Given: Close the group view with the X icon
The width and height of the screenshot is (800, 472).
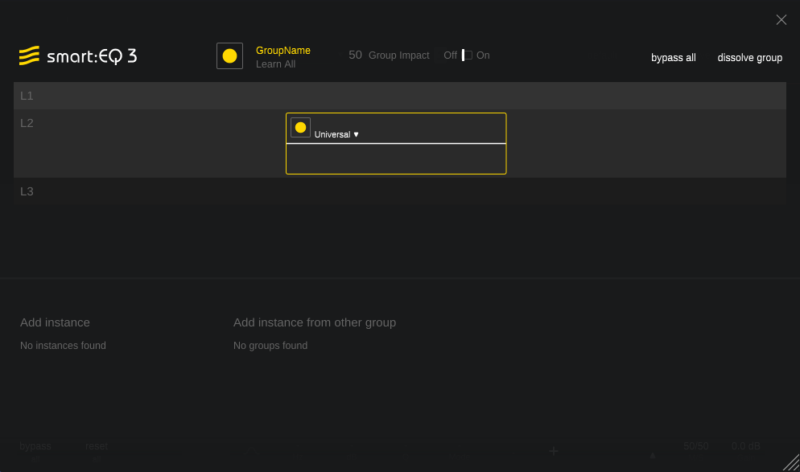Looking at the screenshot, I should [x=781, y=20].
